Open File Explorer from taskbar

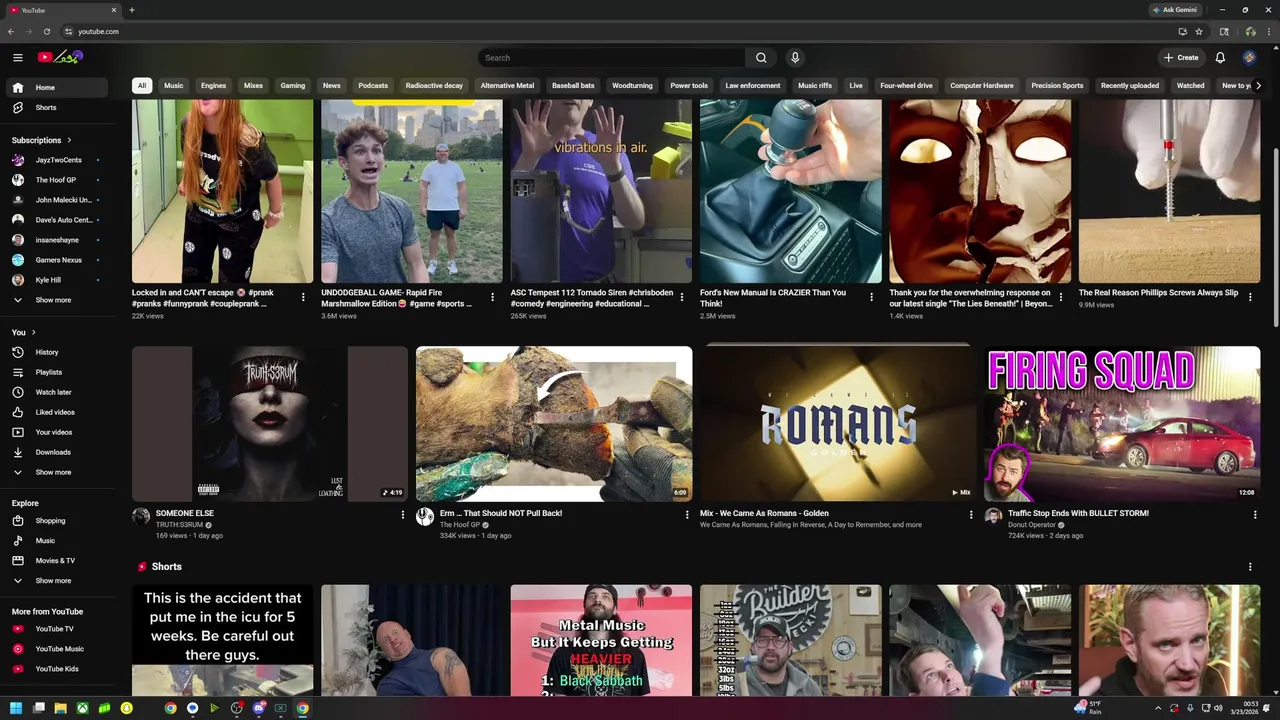tap(60, 708)
